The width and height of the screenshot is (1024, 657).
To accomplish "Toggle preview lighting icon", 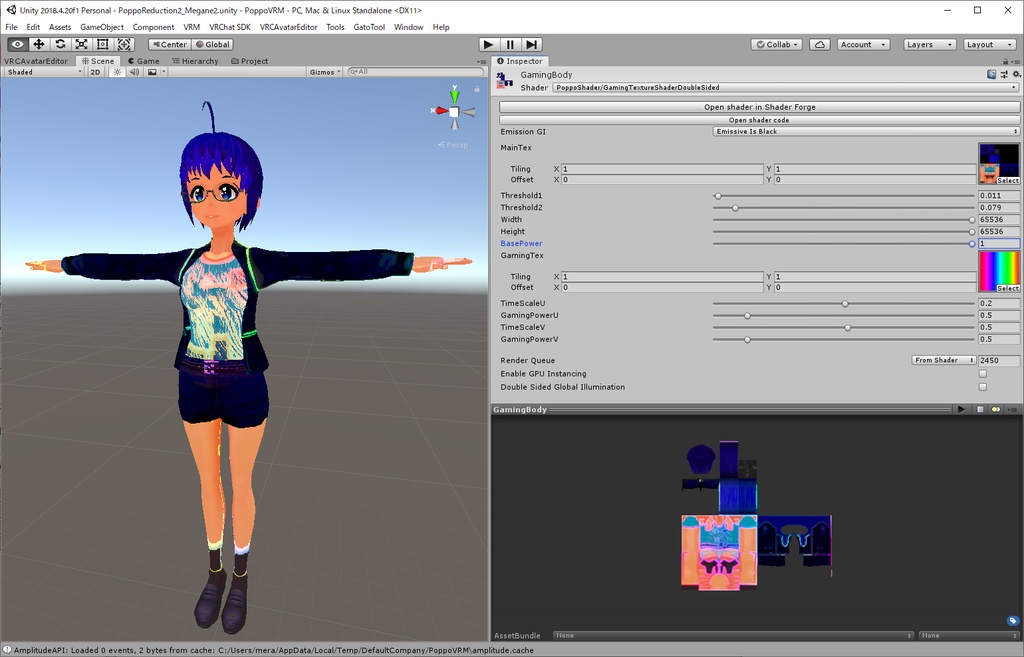I will point(995,409).
